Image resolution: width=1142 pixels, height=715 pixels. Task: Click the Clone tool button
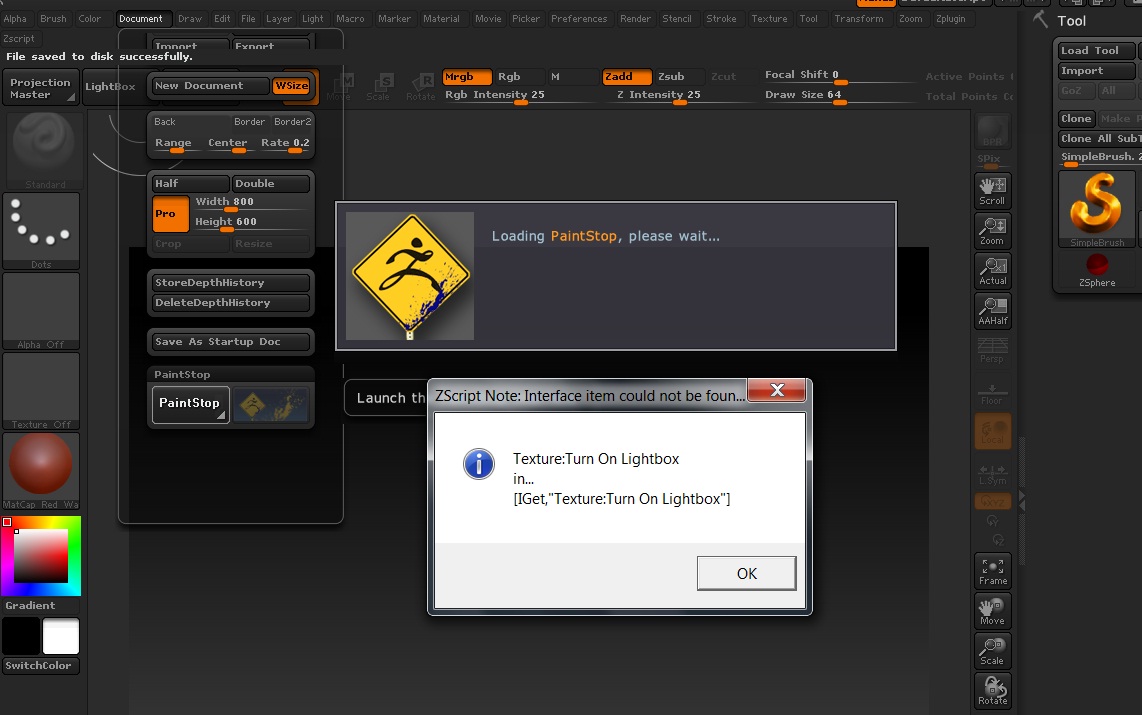click(x=1076, y=119)
